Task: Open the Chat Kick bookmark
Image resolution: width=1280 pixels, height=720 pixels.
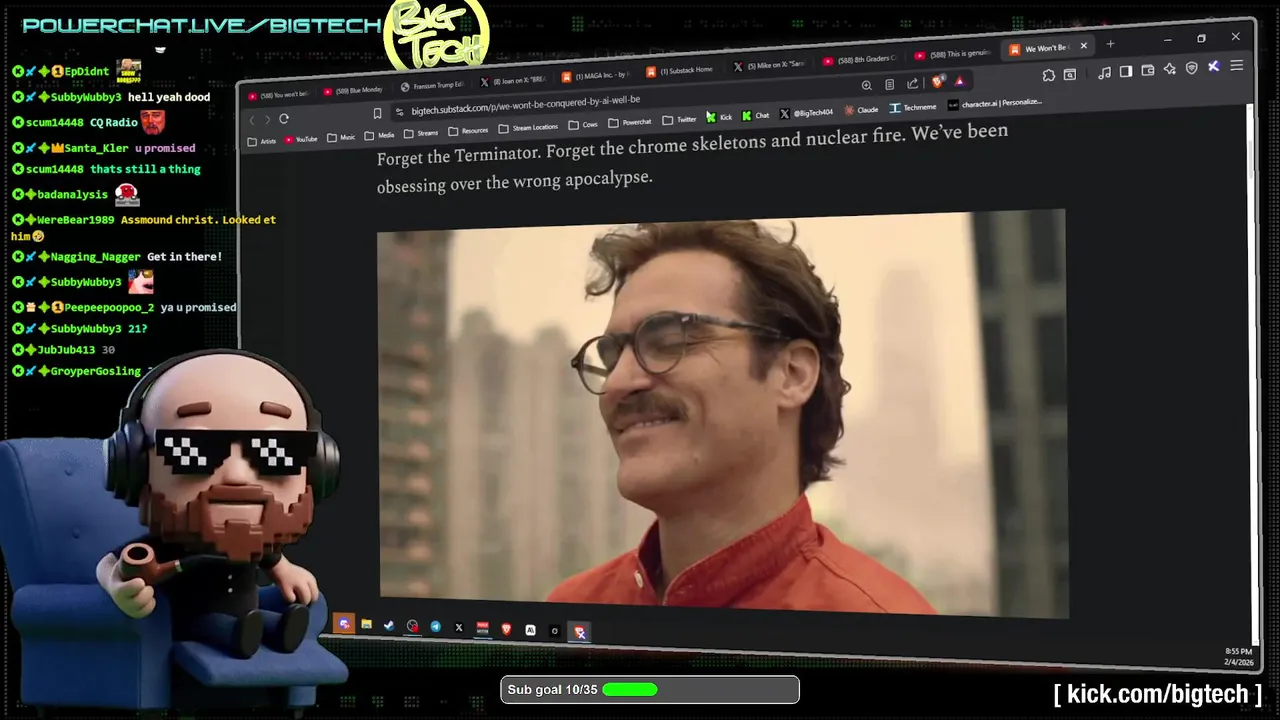Action: click(x=756, y=115)
